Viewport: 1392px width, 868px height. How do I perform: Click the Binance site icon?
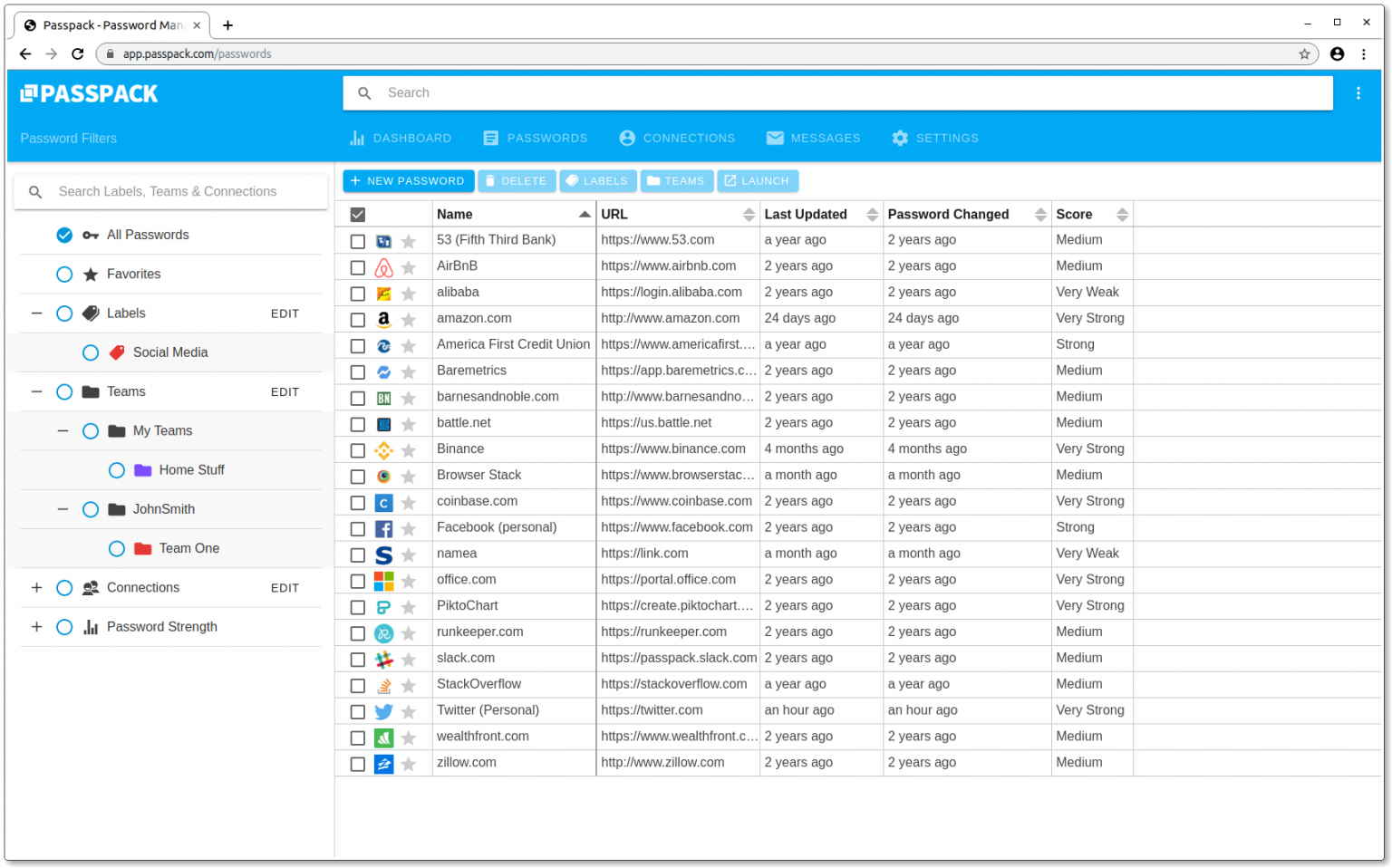pyautogui.click(x=383, y=449)
